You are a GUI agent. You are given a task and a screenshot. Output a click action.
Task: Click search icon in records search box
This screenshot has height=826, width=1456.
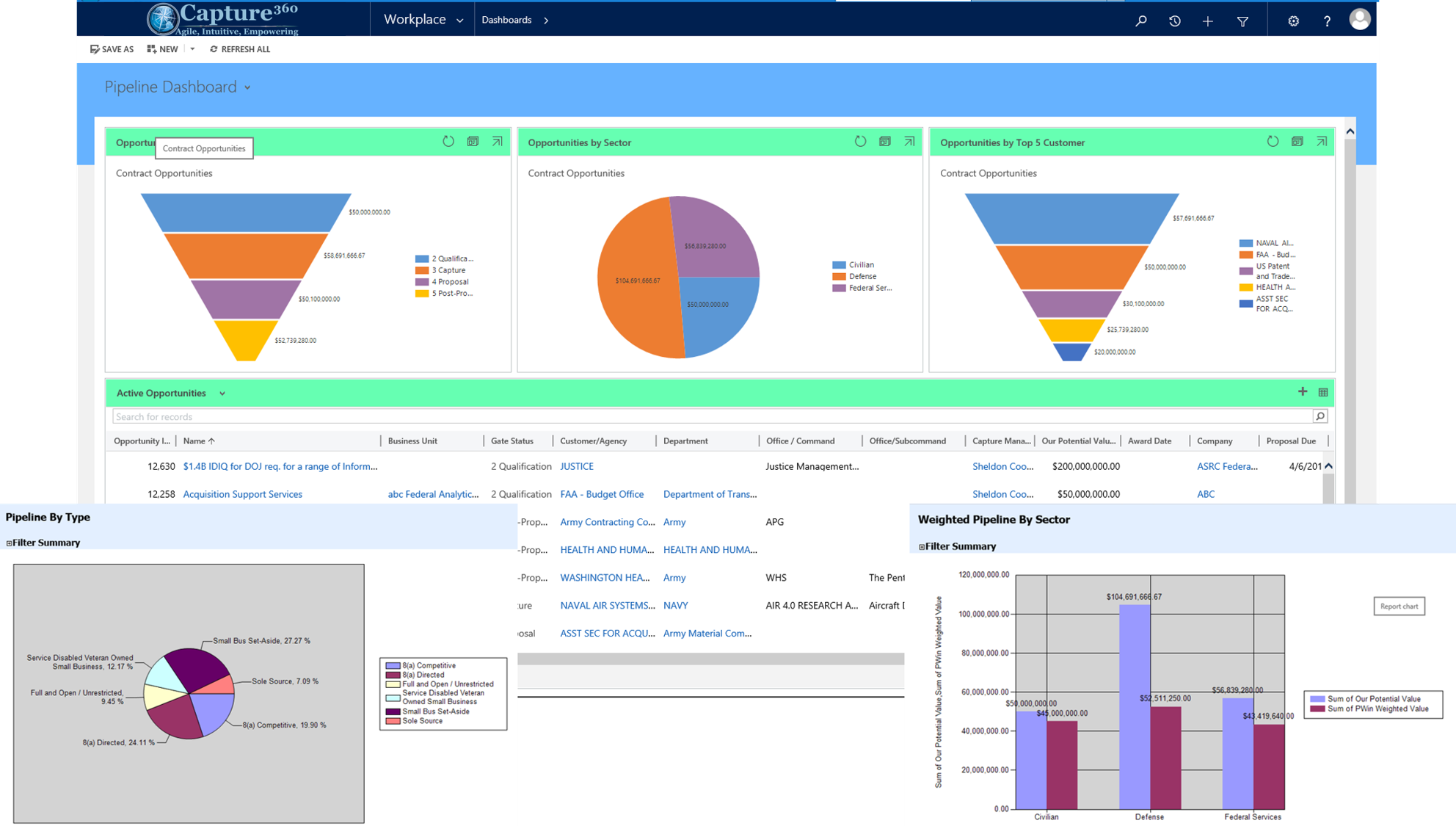pos(1319,416)
